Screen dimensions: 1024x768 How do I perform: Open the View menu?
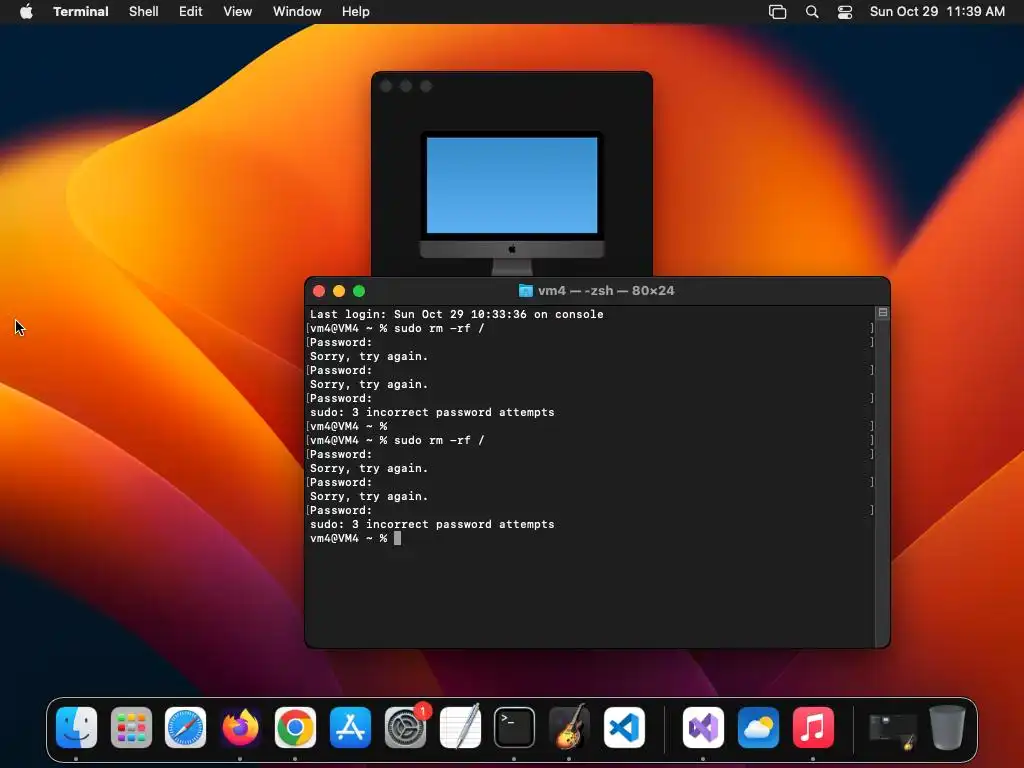(x=238, y=12)
